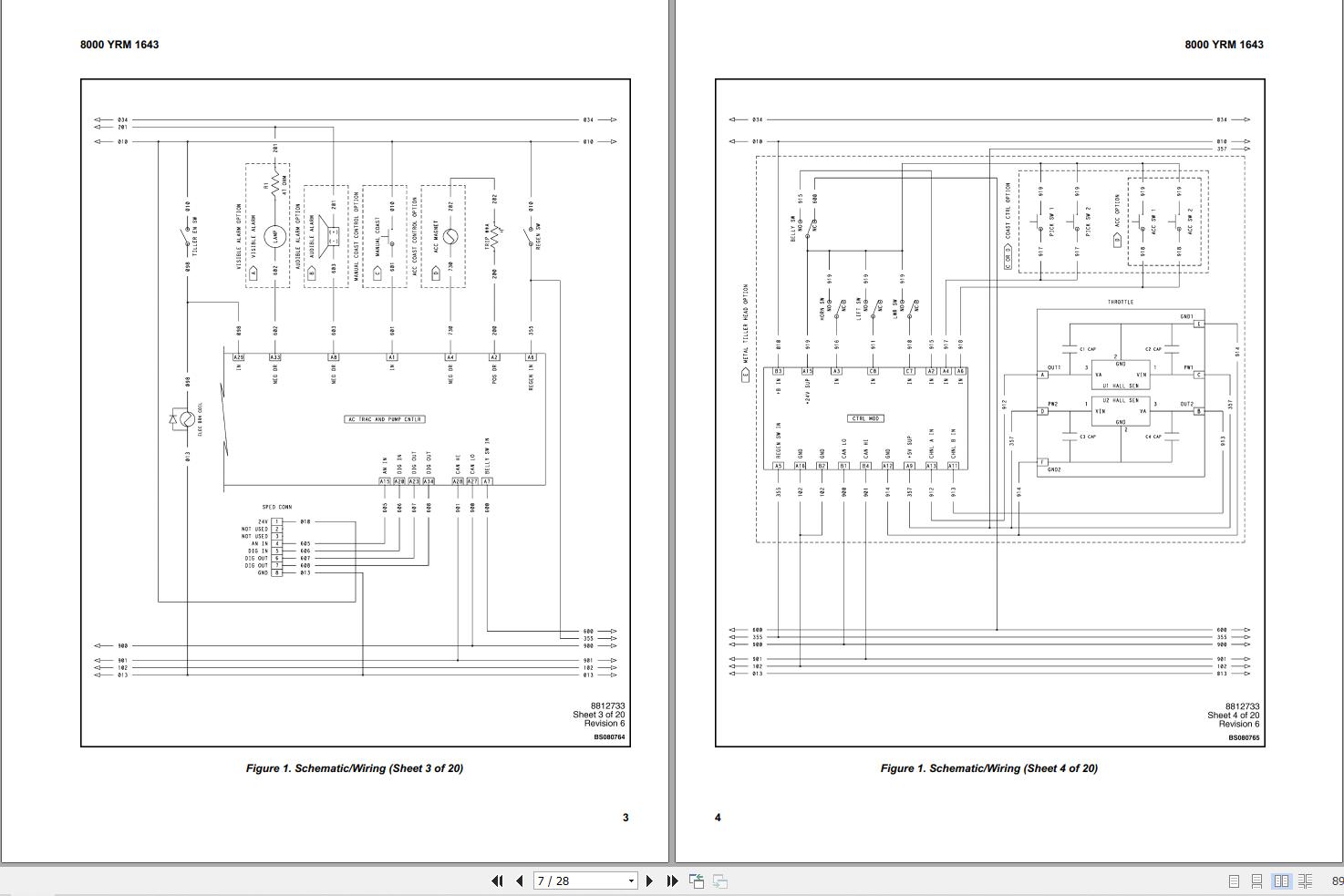1344x896 pixels.
Task: Click the BS080765 drawing code
Action: pyautogui.click(x=1244, y=737)
